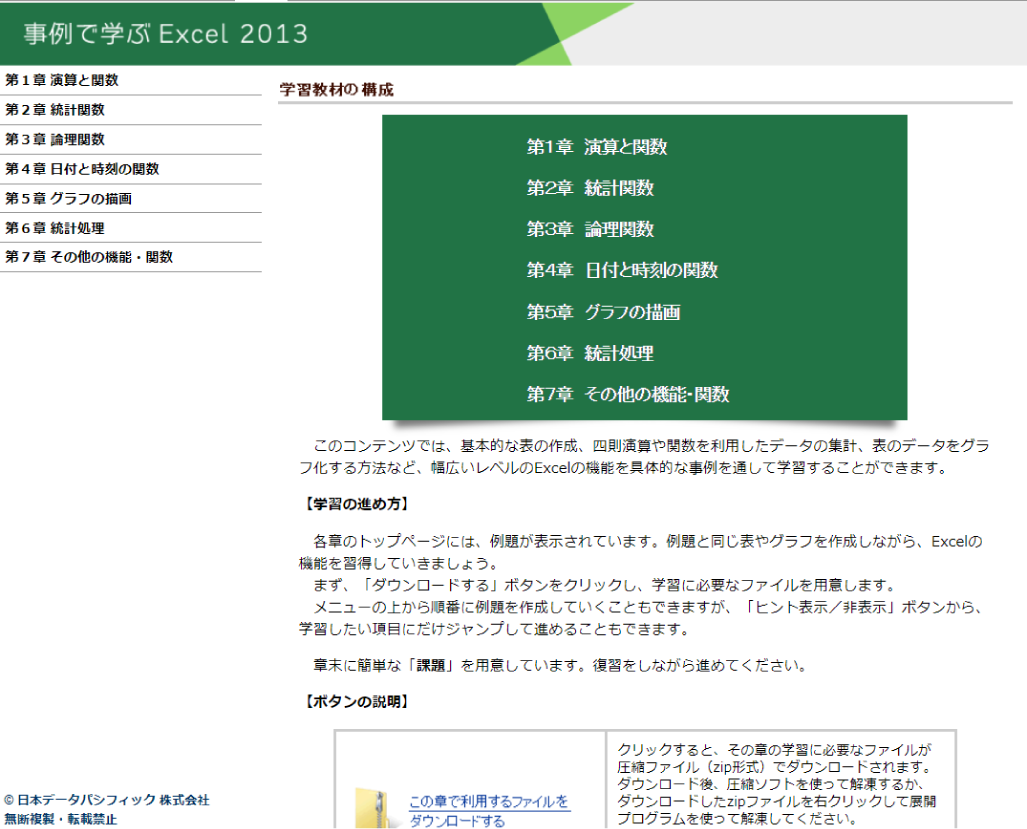Image resolution: width=1027 pixels, height=829 pixels.
Task: Open sidebar menu 第2章 統計関数
Action: tap(55, 110)
